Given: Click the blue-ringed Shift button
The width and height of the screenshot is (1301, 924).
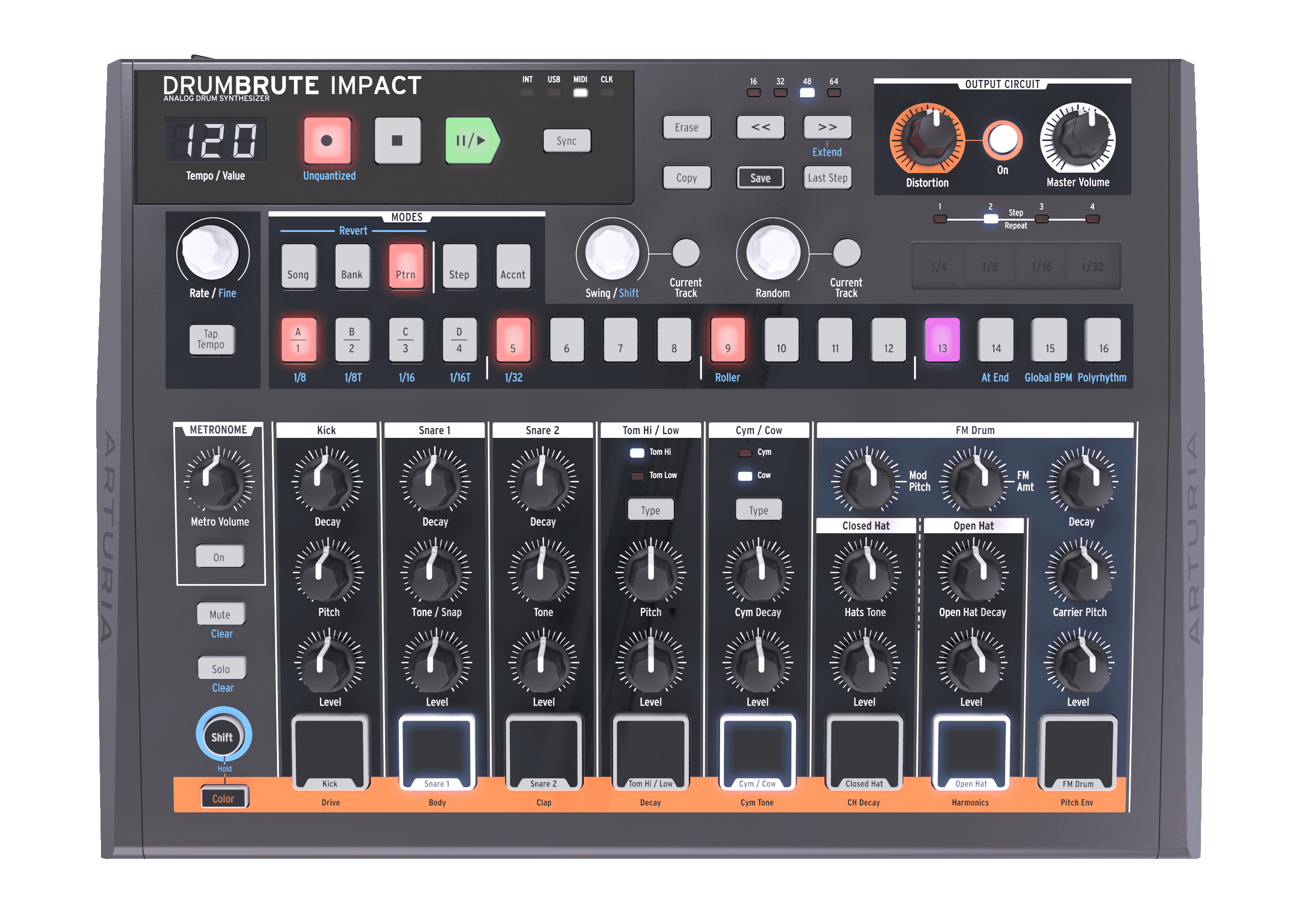Looking at the screenshot, I should pyautogui.click(x=223, y=736).
